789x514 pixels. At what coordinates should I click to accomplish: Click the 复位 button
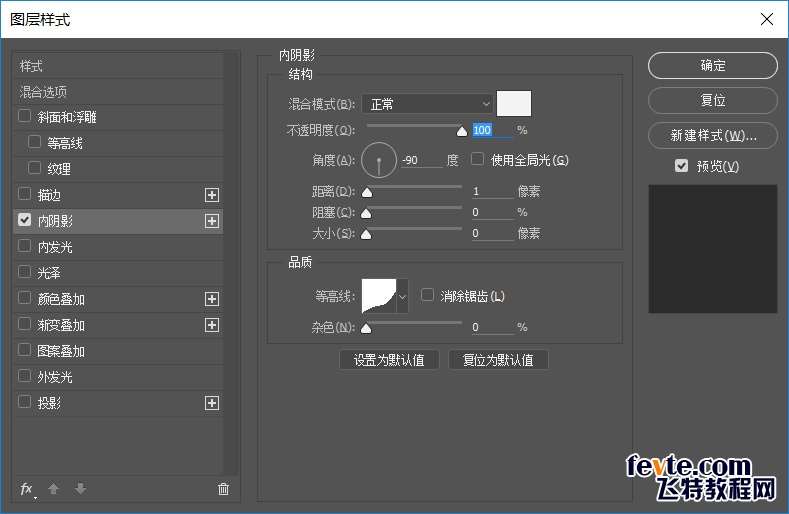point(713,100)
